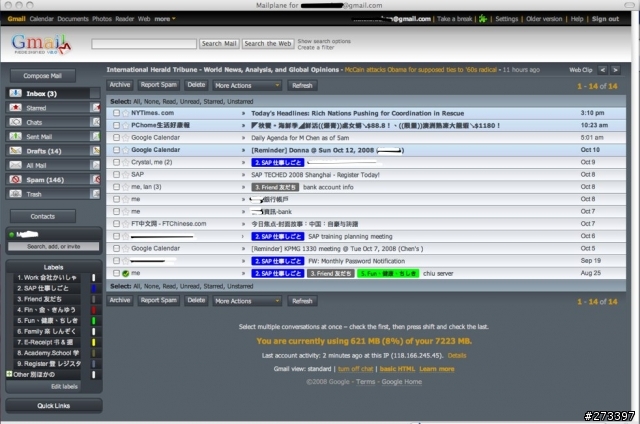
Task: Star the KPMG 1330 meeting reminder message
Action: coord(126,249)
